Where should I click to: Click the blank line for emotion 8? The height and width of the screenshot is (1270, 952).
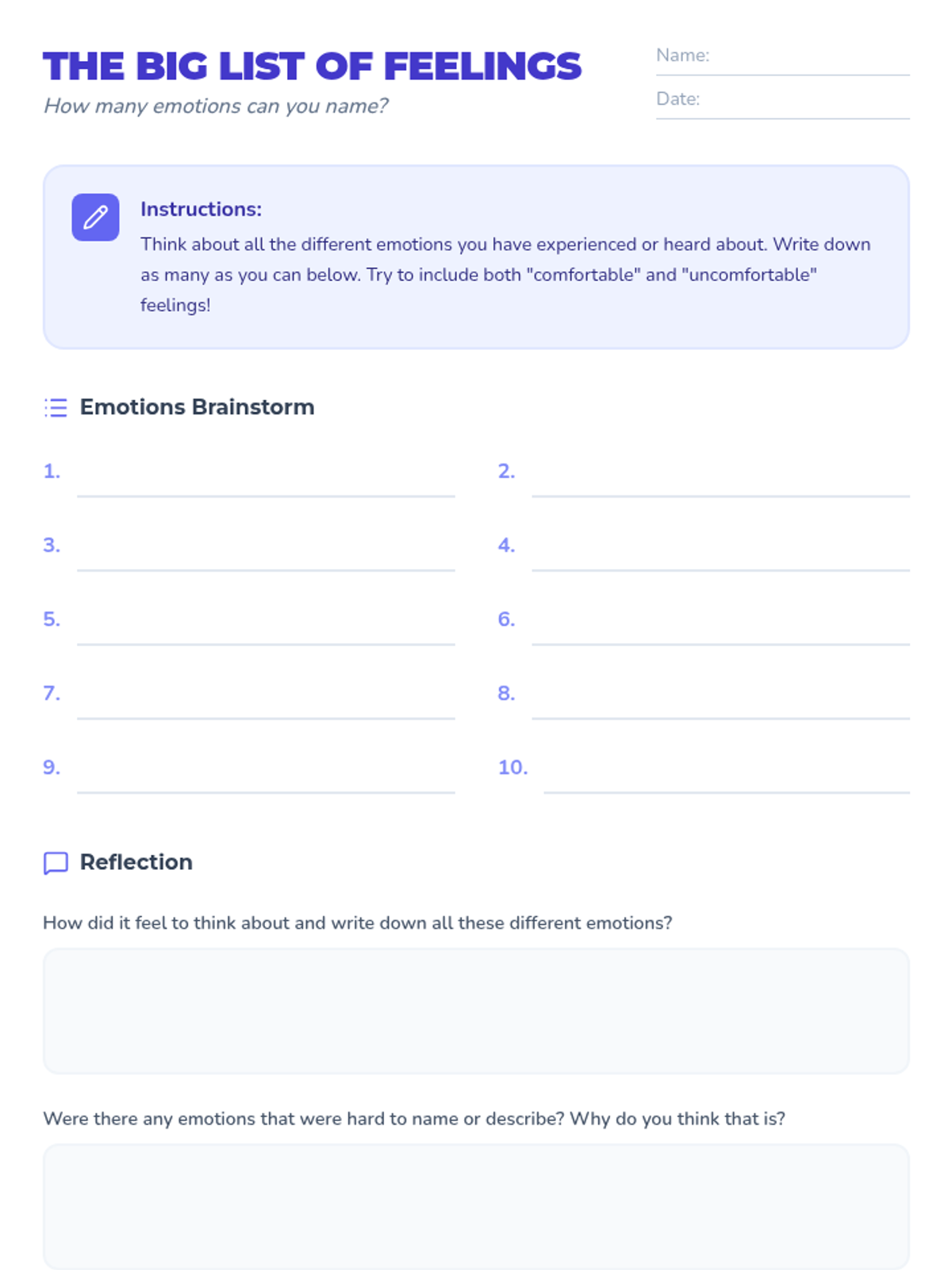[720, 701]
